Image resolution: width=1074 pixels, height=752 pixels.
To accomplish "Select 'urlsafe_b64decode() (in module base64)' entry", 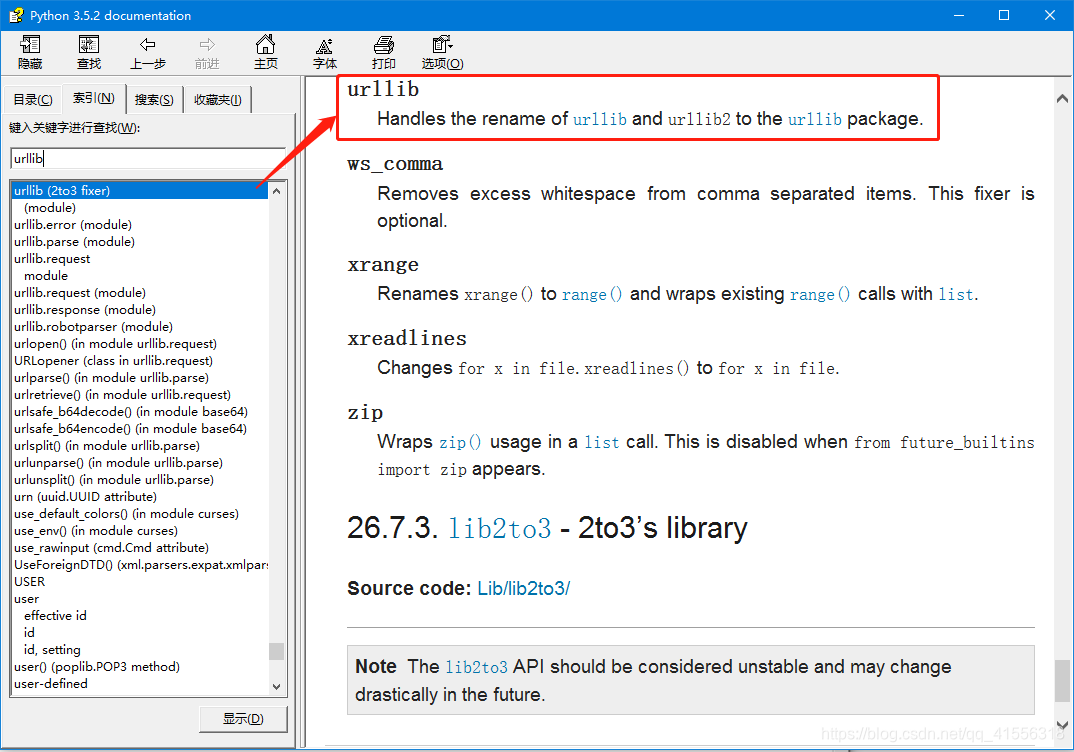I will (x=131, y=412).
